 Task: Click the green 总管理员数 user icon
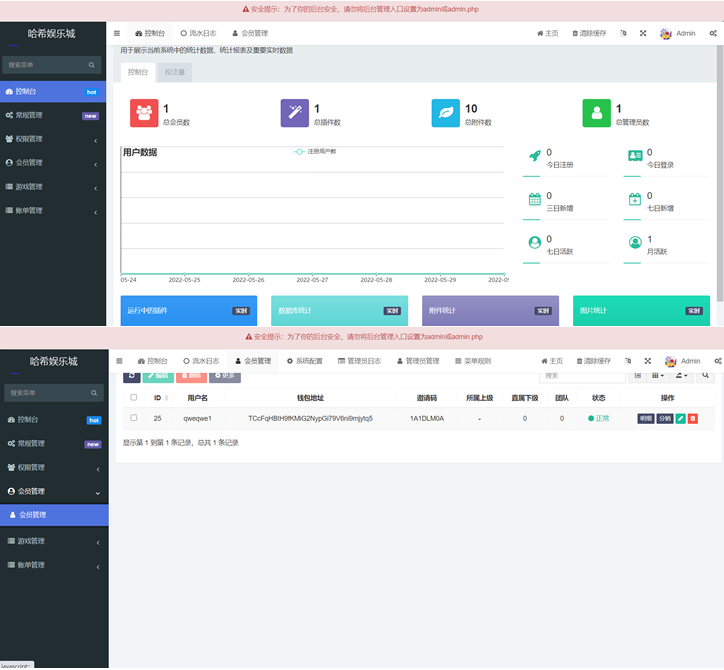point(597,114)
